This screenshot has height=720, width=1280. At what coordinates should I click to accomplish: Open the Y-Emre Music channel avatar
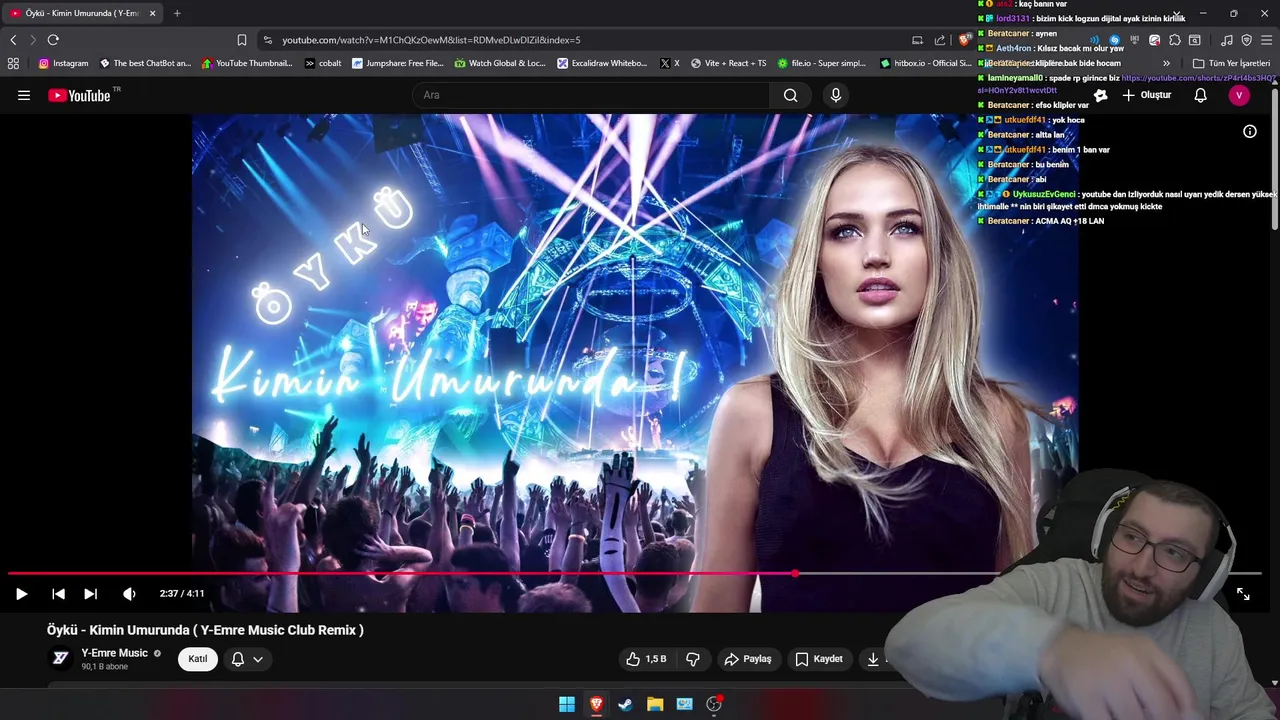[60, 658]
